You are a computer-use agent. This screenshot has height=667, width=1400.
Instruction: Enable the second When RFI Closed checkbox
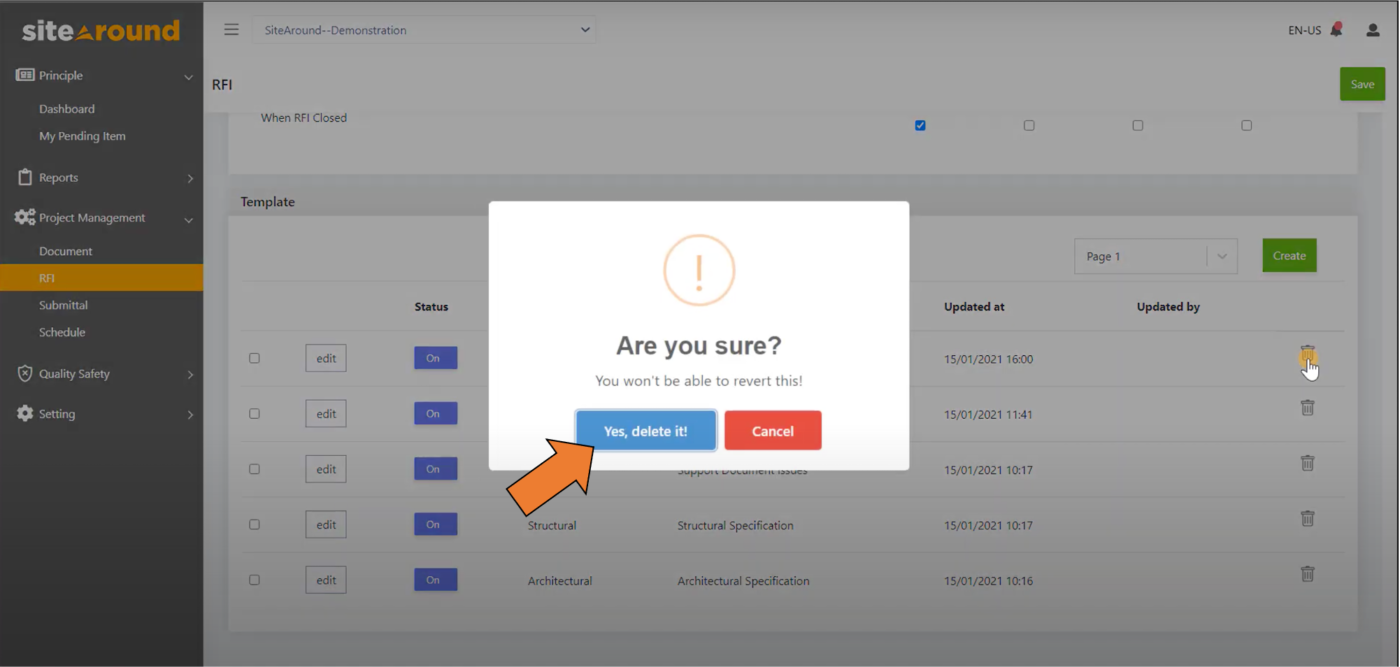(x=1029, y=124)
